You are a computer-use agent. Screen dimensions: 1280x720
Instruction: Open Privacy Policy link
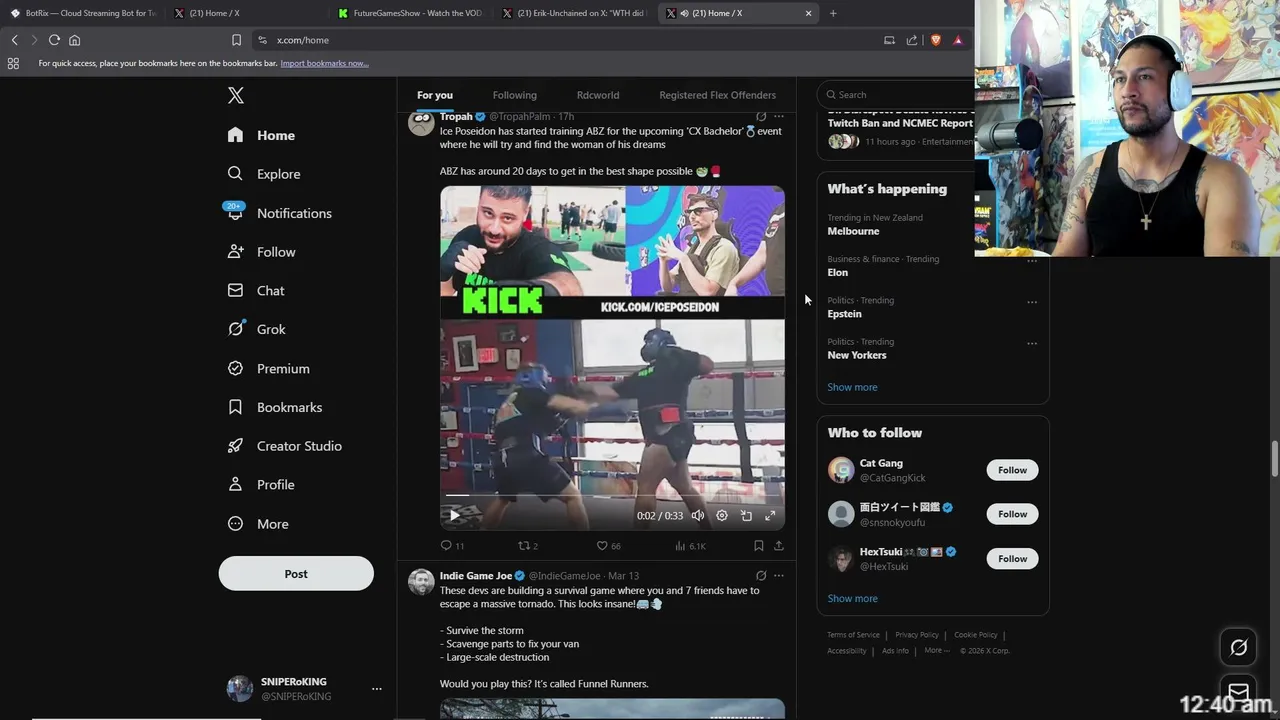tap(917, 635)
